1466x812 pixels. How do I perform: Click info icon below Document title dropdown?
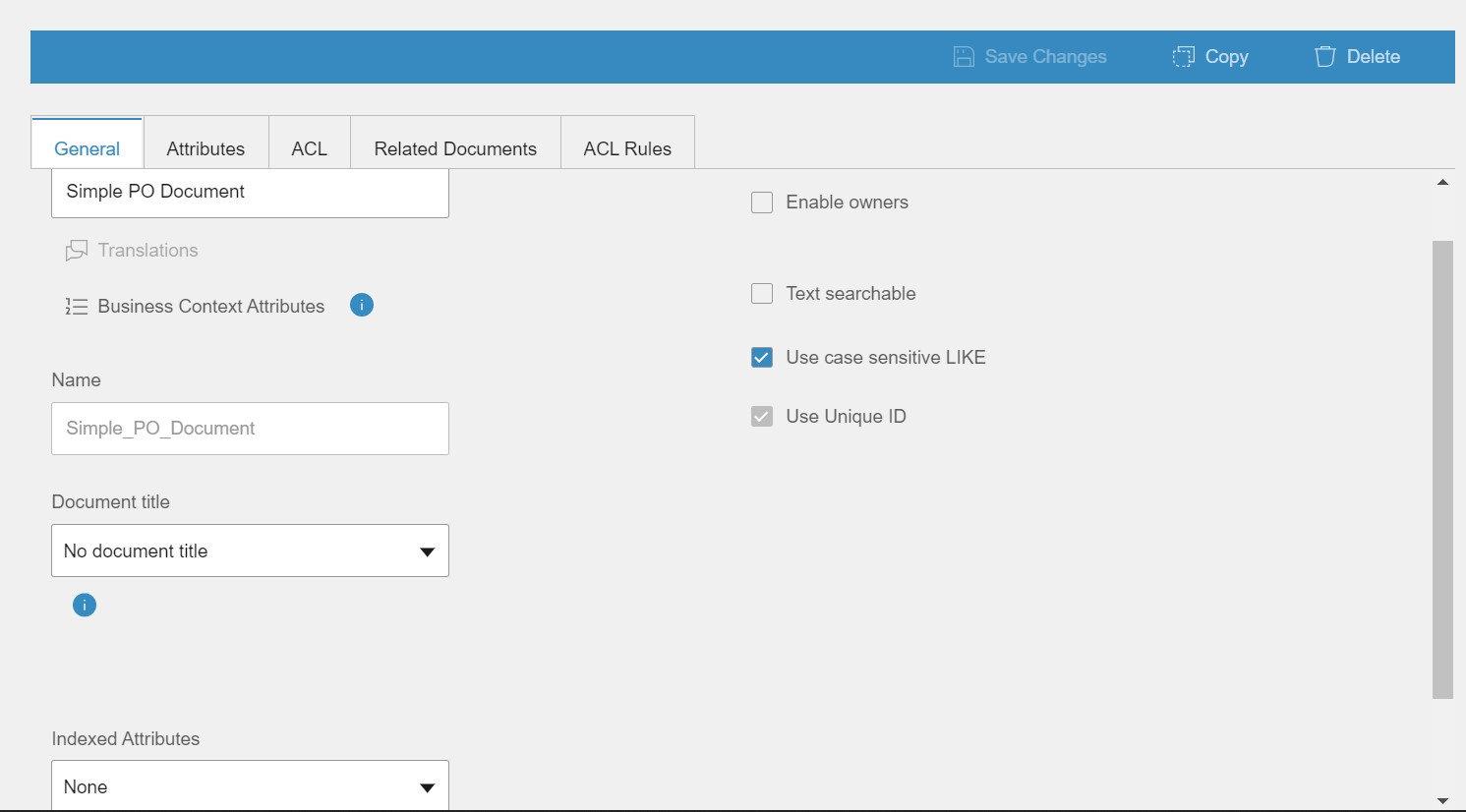tap(85, 605)
